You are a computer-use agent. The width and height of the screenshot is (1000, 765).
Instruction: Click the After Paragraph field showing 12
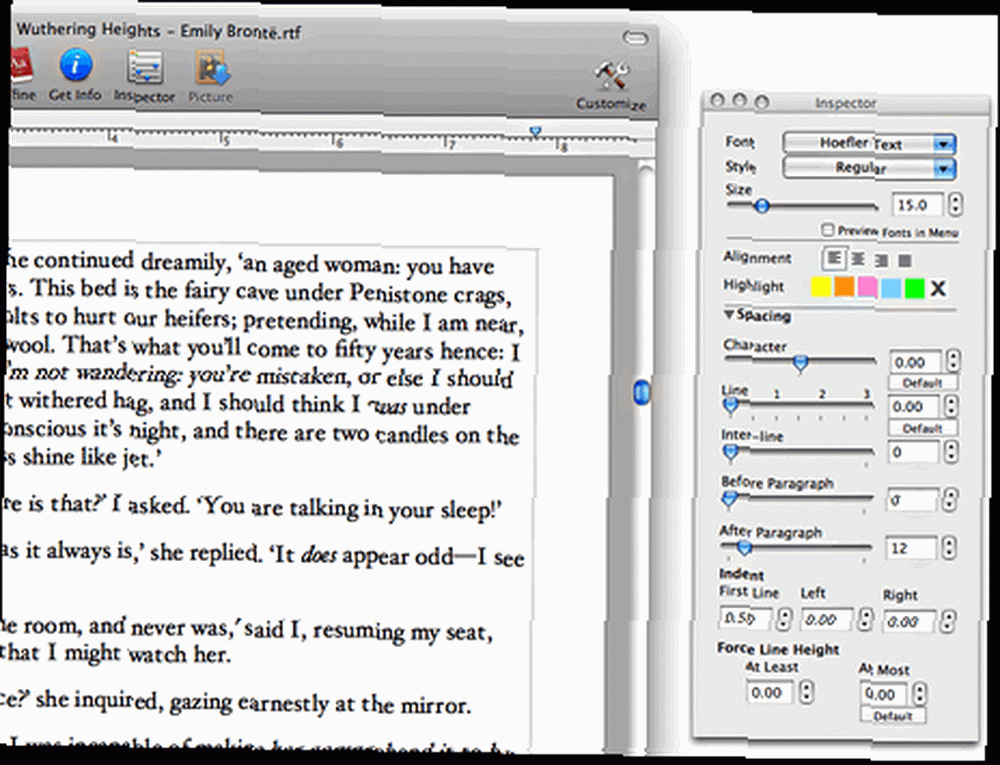[x=911, y=548]
